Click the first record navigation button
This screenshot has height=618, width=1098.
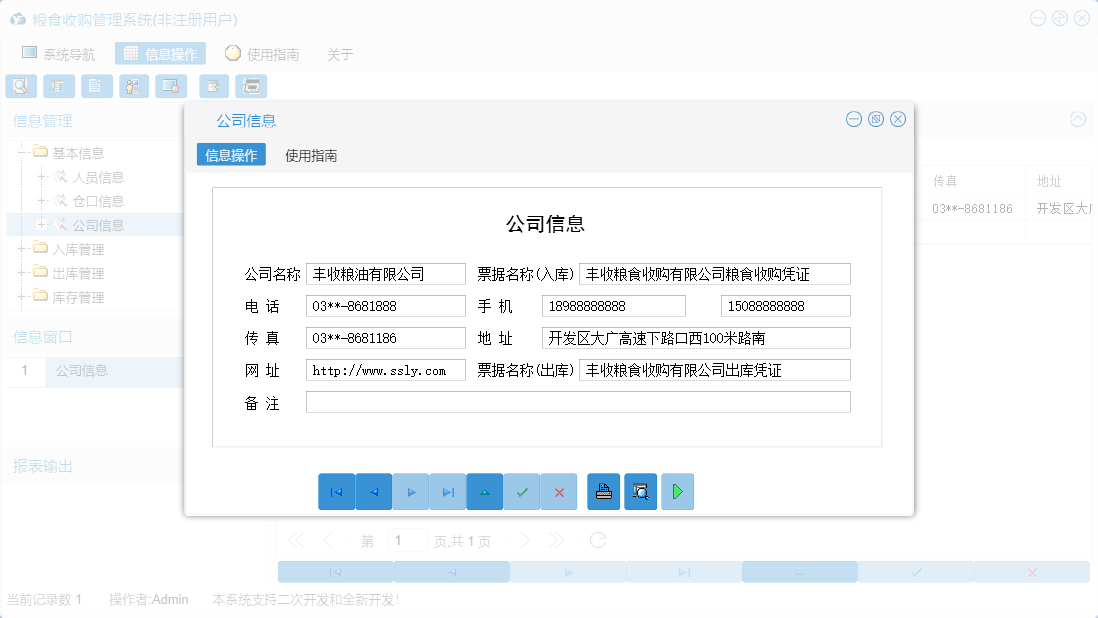click(337, 491)
